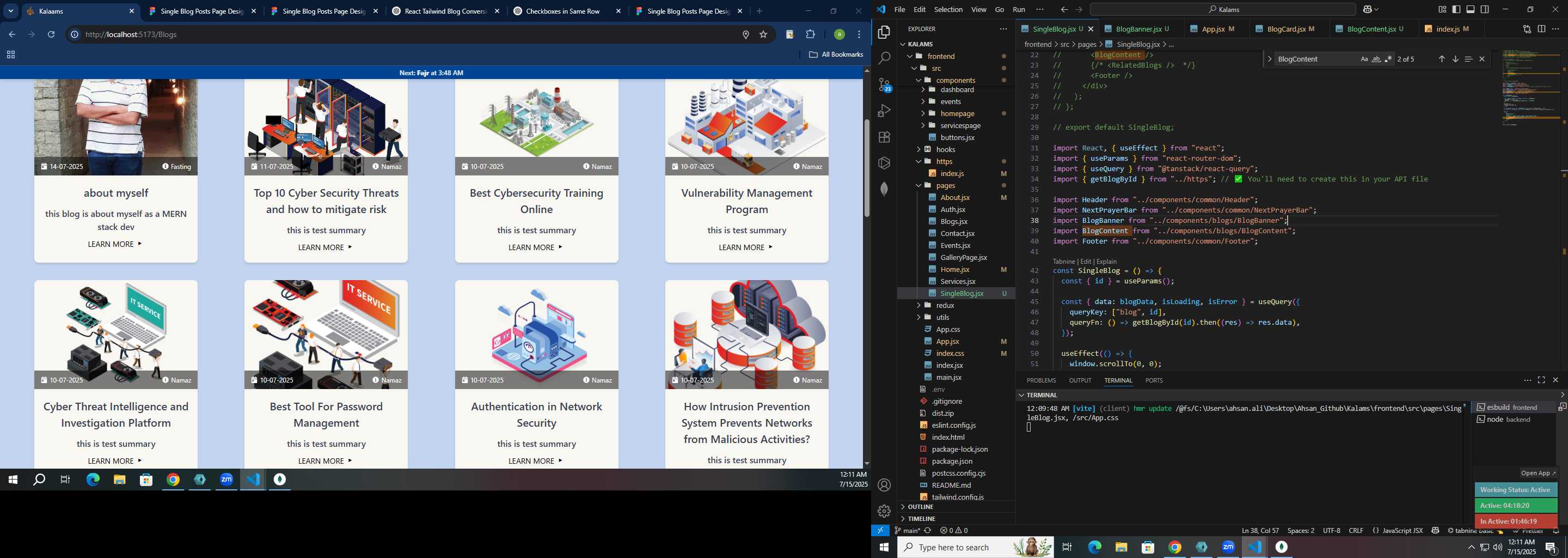Viewport: 1568px width, 558px height.
Task: Open the MongoDB leaf view in activity bar
Action: pos(884,189)
